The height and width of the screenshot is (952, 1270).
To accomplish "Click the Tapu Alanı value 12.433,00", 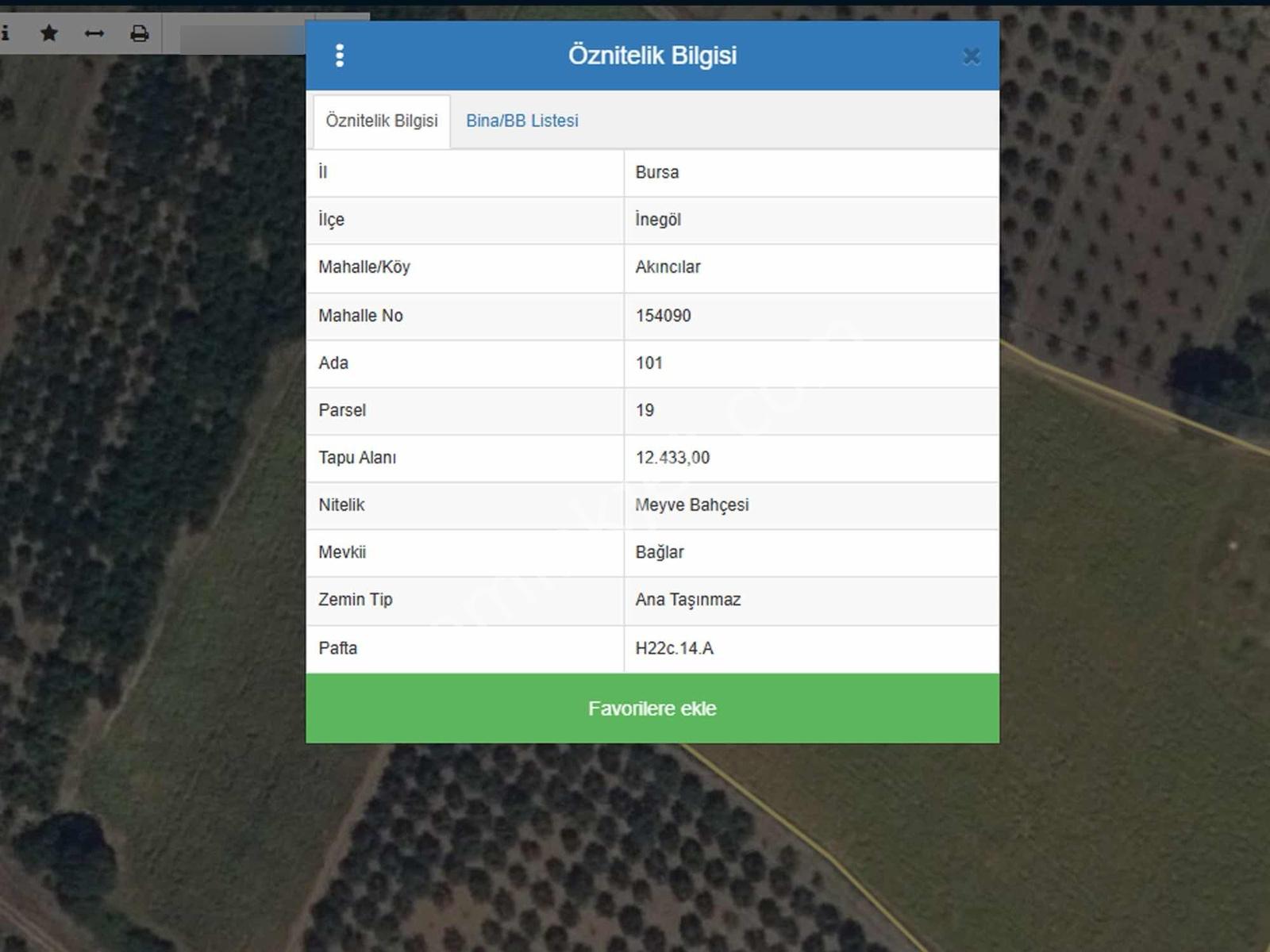I will pos(673,458).
